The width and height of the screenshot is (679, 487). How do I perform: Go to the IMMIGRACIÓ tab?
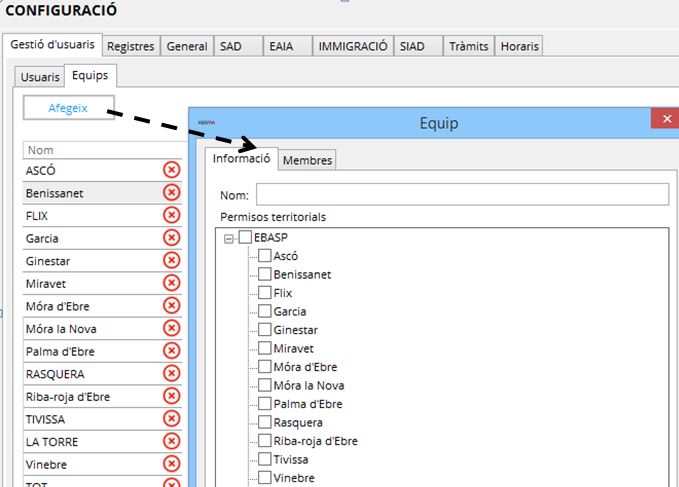click(x=352, y=46)
